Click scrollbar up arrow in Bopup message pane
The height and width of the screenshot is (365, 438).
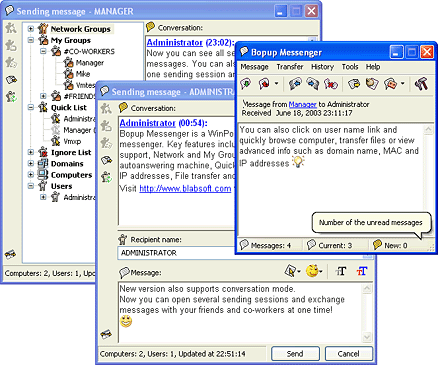(428, 130)
